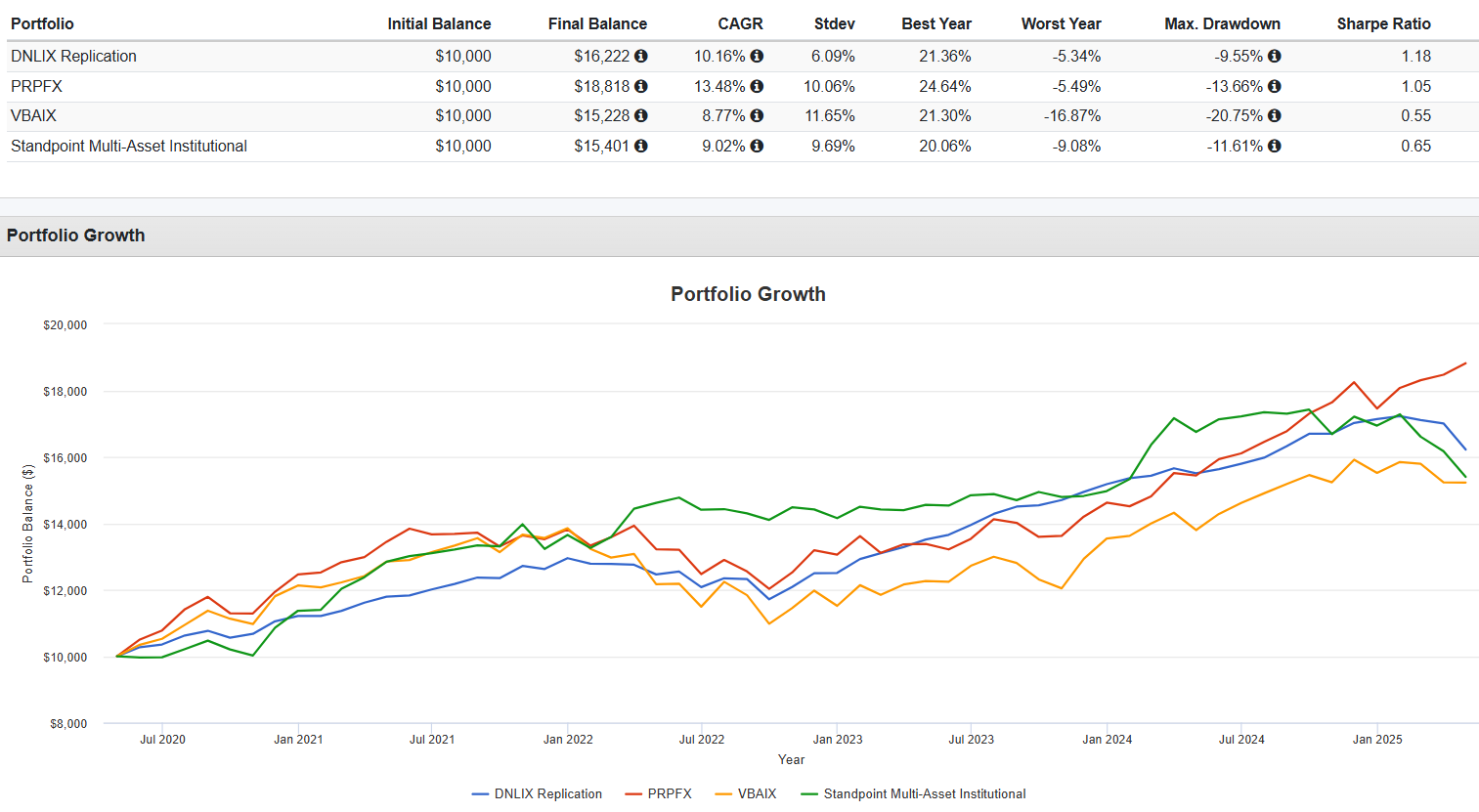
Task: Click the $8,000 y-axis label
Action: point(68,724)
